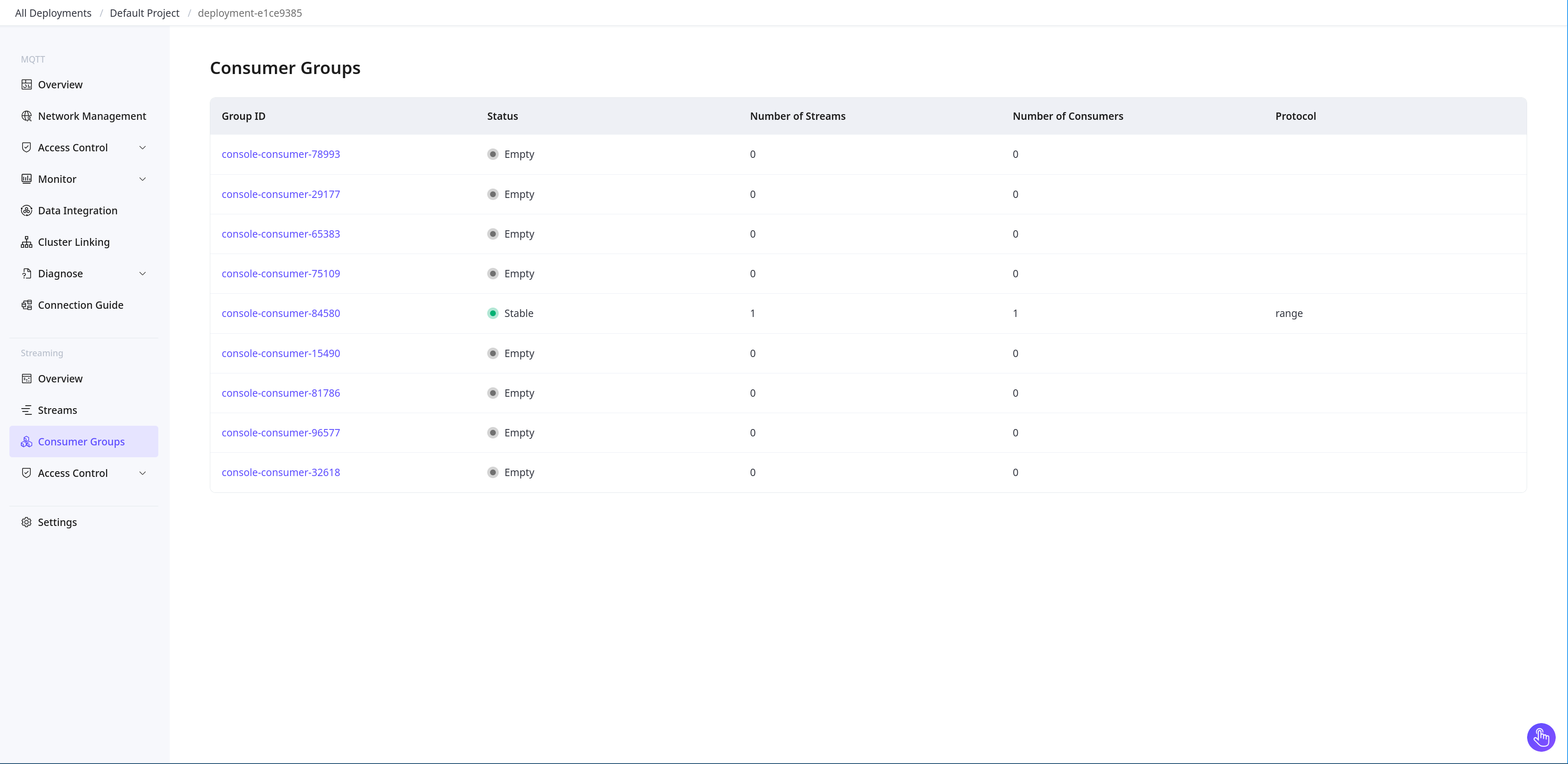The width and height of the screenshot is (1568, 764).
Task: Click the Default Project breadcrumb
Action: [145, 12]
